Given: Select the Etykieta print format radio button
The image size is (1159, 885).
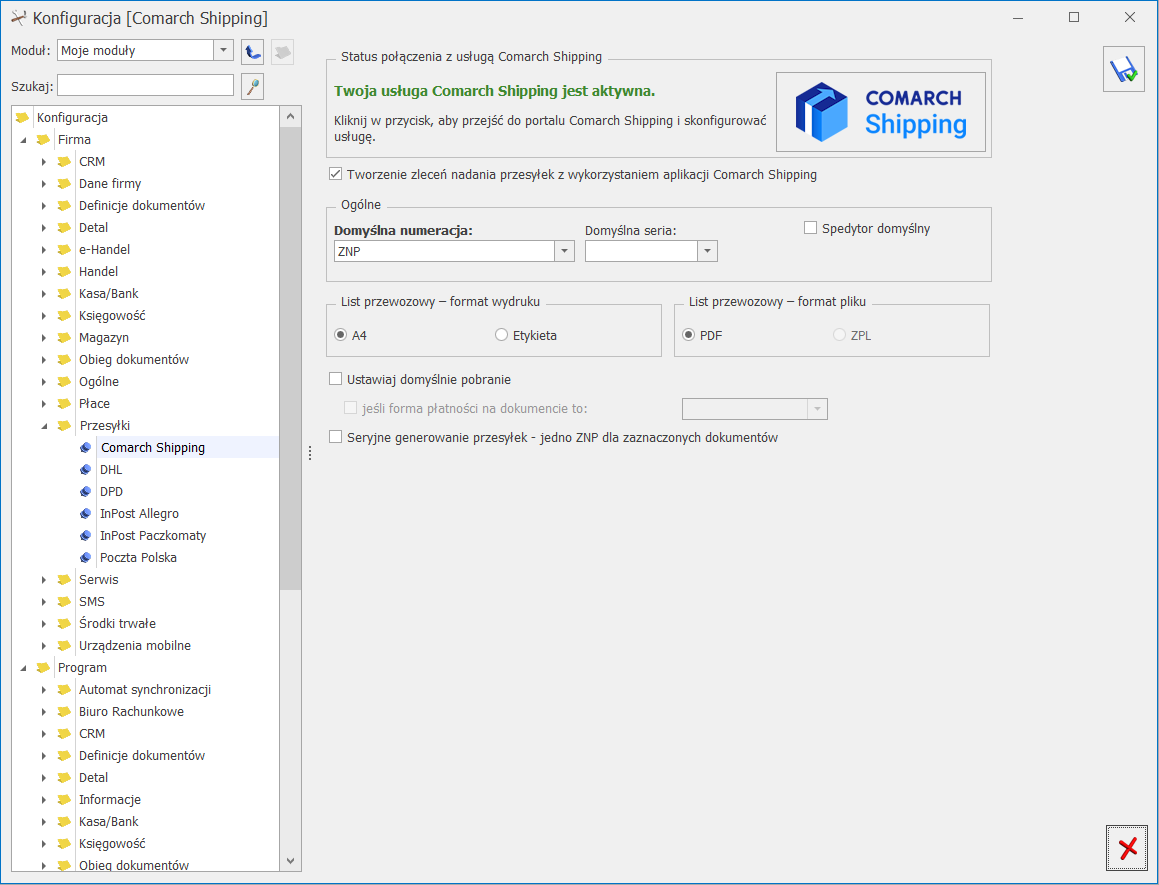Looking at the screenshot, I should (x=501, y=335).
